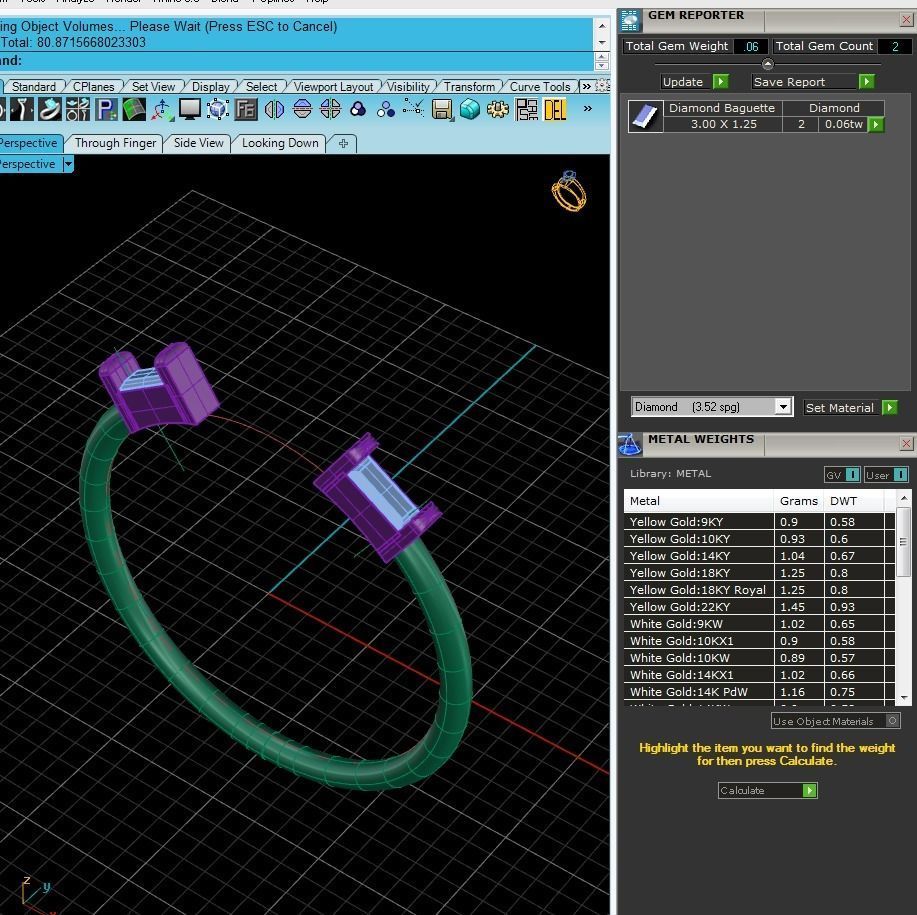
Task: Click the Total Gem Weight .06 field
Action: [x=751, y=46]
